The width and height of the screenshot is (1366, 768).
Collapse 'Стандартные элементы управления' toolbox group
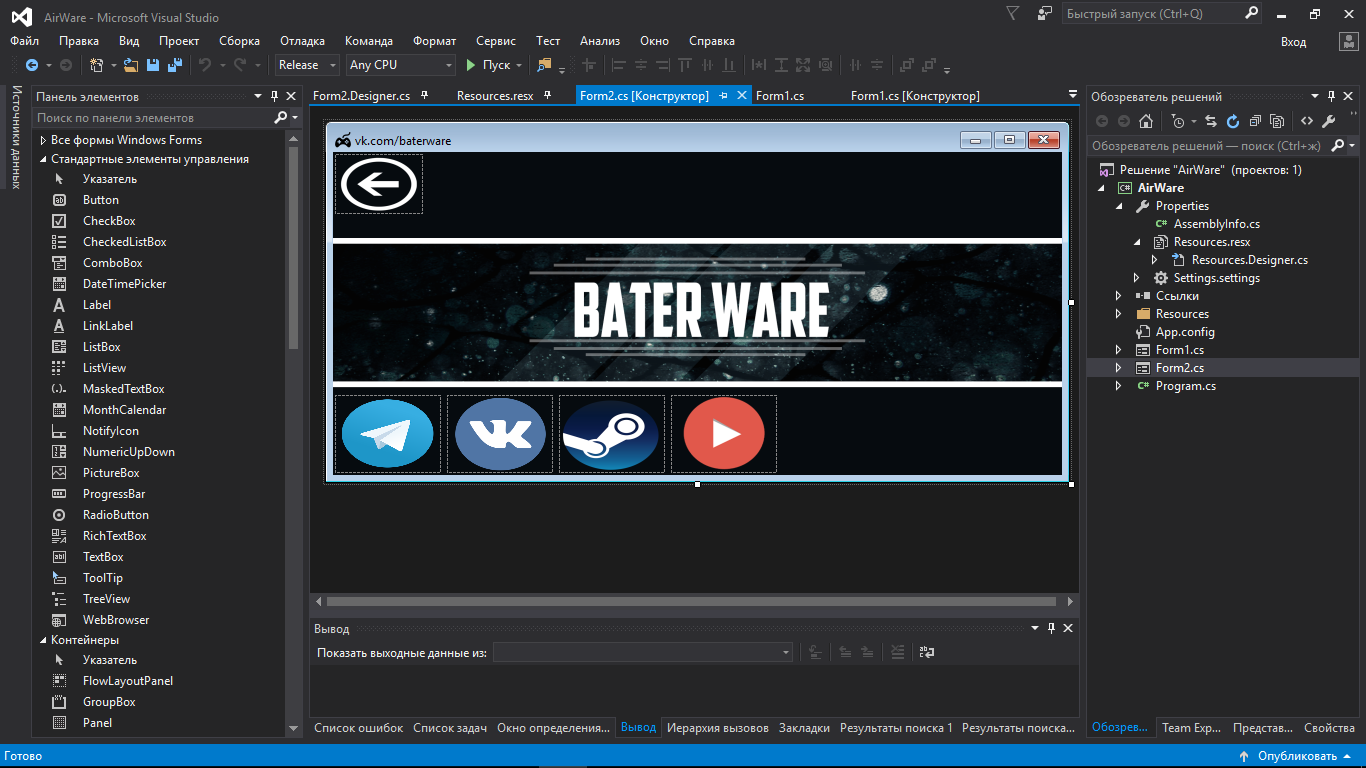coord(43,159)
